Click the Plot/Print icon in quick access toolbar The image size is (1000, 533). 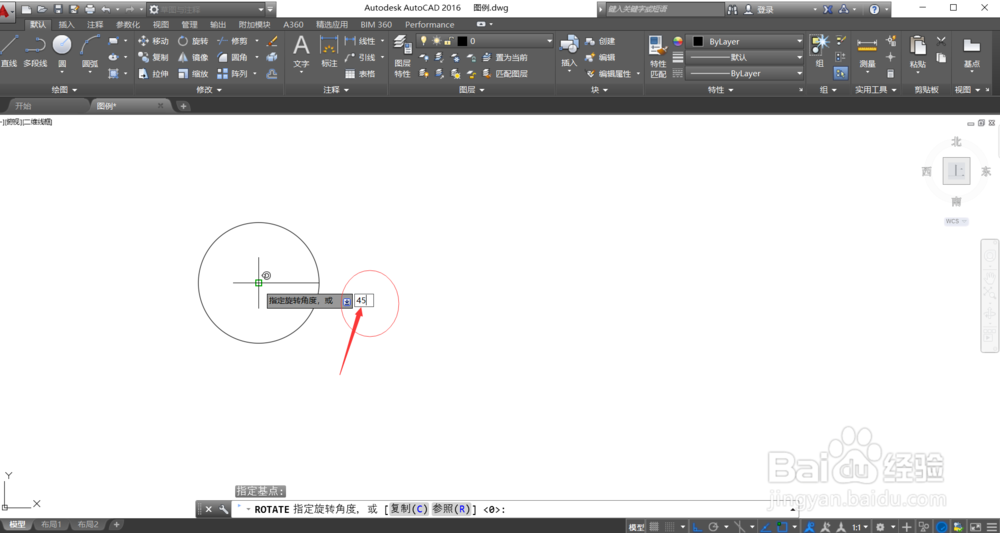[90, 9]
